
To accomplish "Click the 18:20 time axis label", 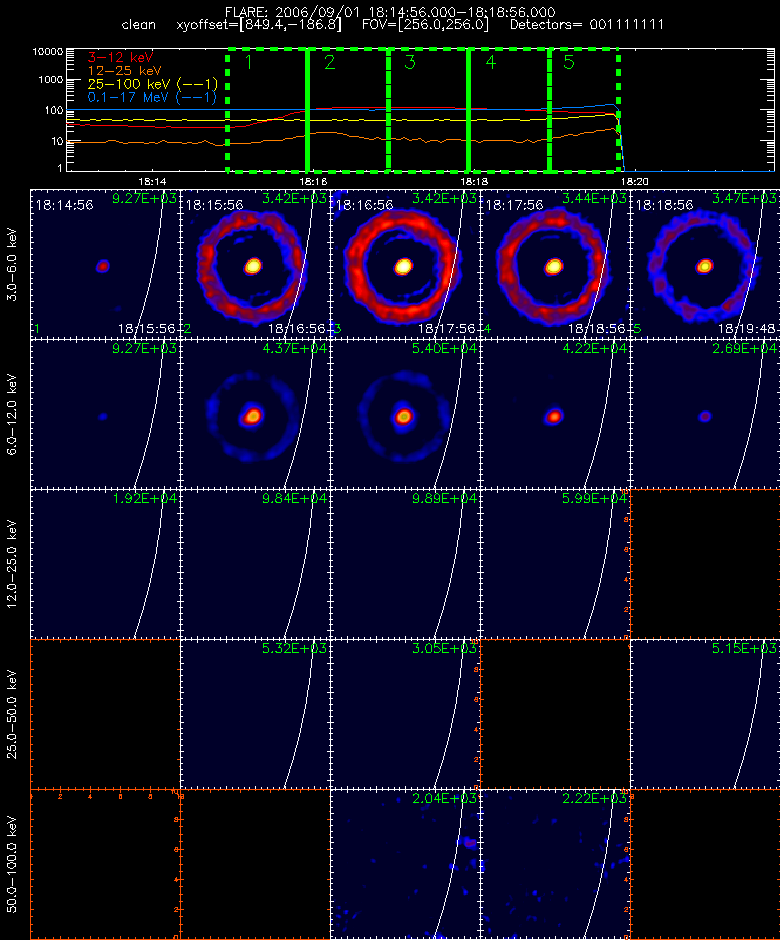I will click(634, 181).
